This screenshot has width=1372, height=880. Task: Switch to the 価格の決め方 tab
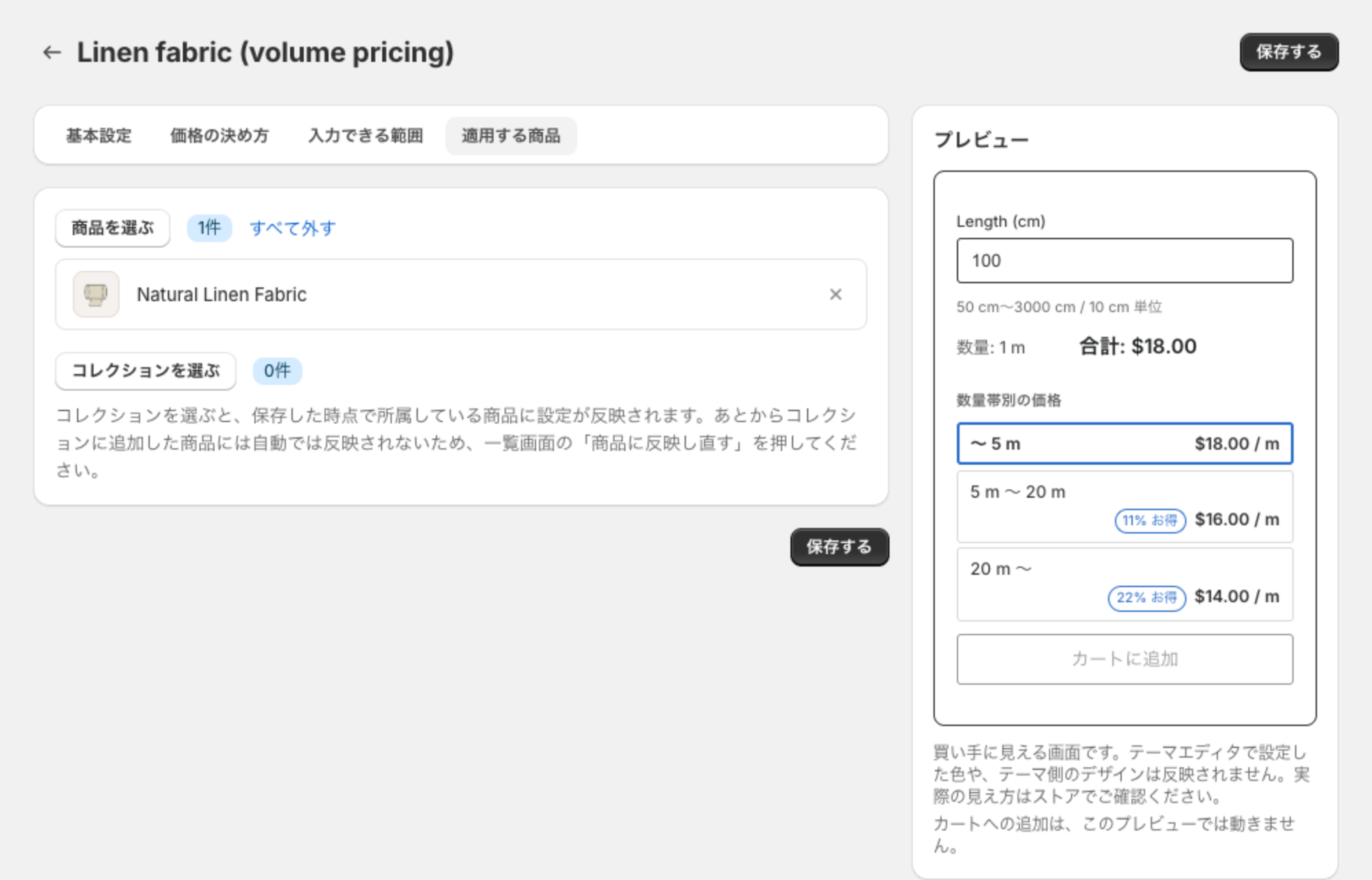(219, 135)
